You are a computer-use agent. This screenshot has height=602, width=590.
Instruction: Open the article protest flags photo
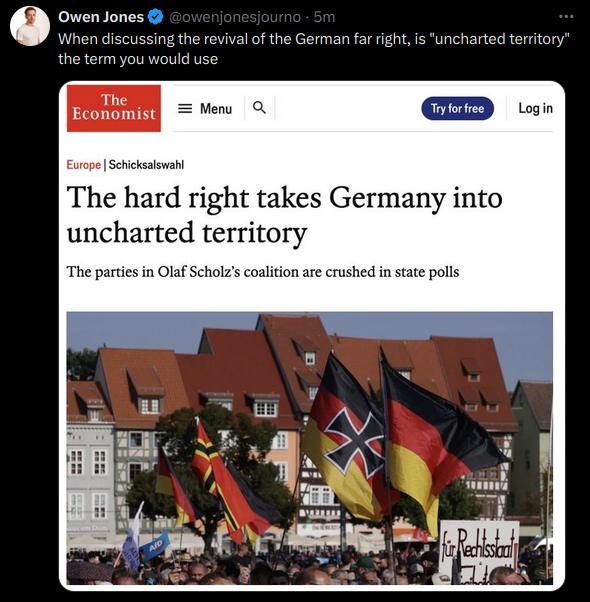[x=310, y=448]
